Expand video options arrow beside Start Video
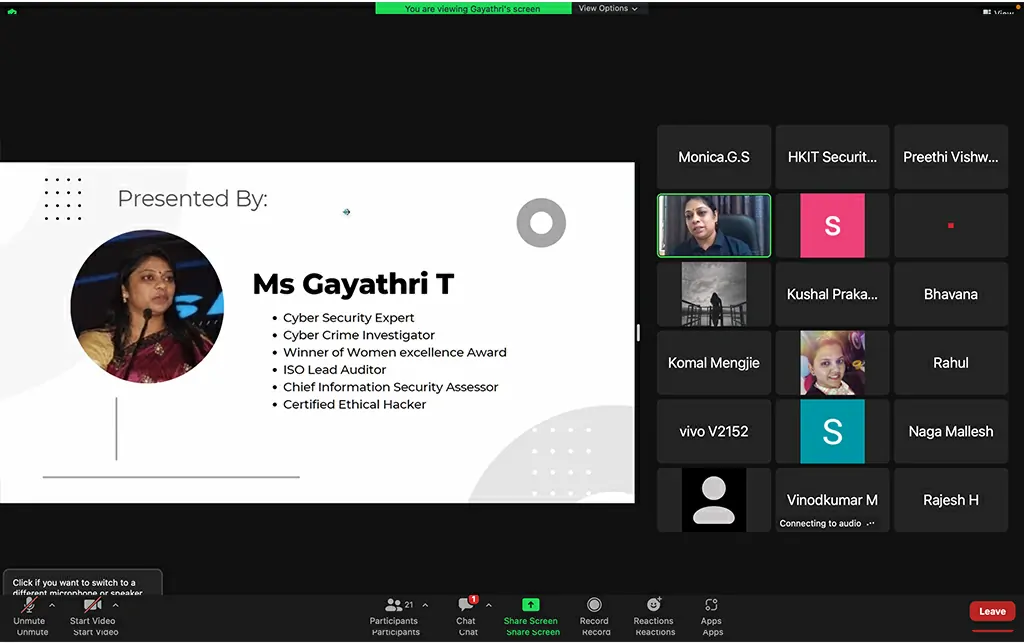This screenshot has width=1024, height=643. coord(116,605)
